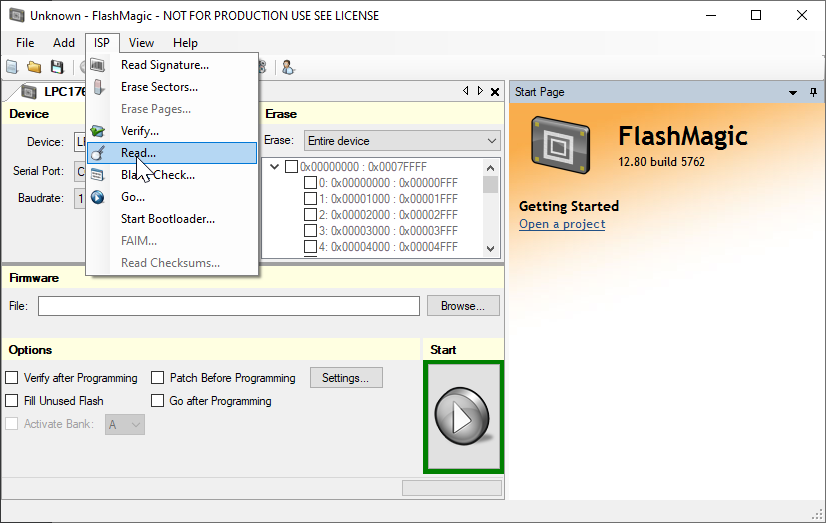Open the Start Page panel options arrow
This screenshot has height=523, width=826.
(793, 93)
